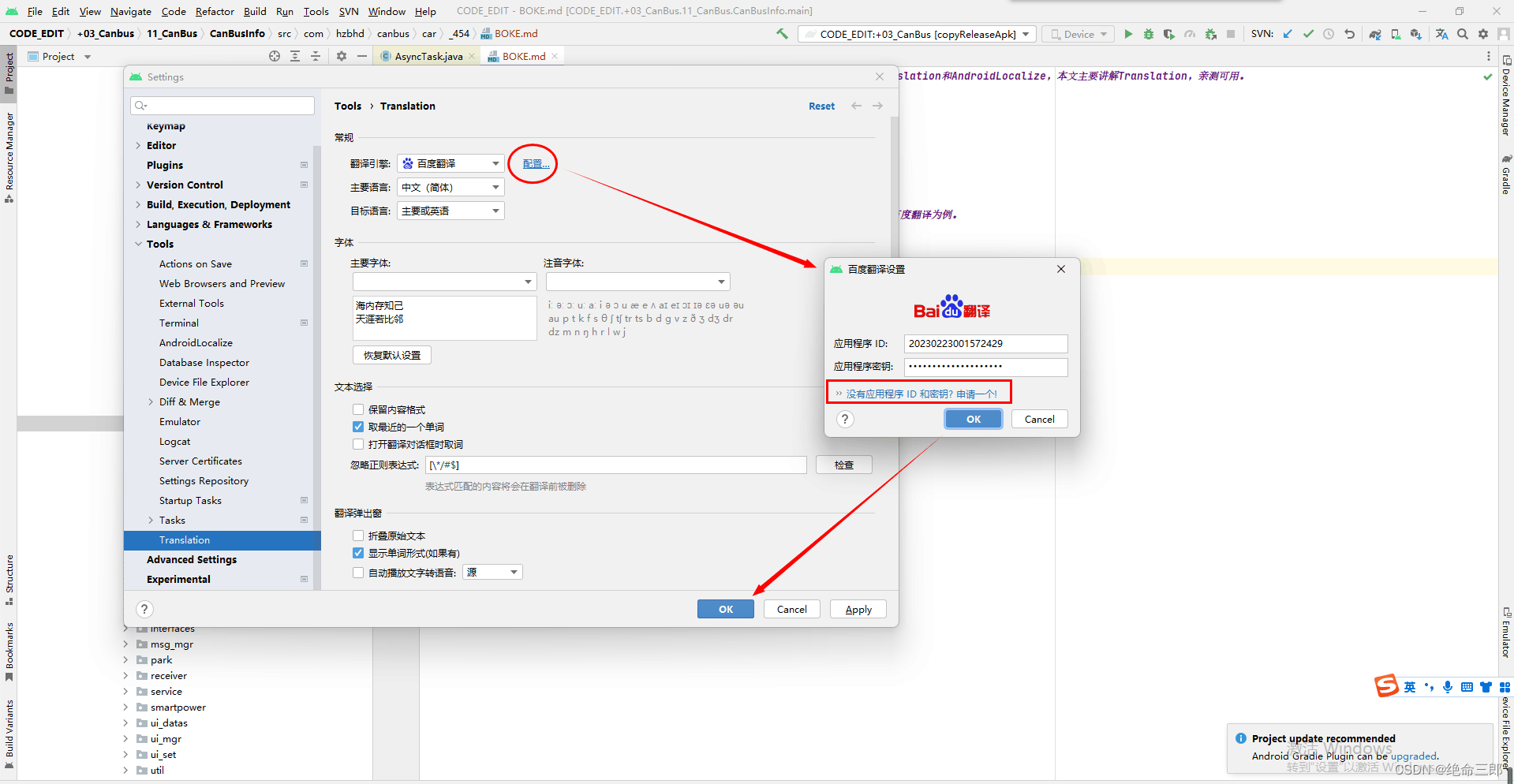Image resolution: width=1514 pixels, height=784 pixels.
Task: Sync project with Gradle files icon
Action: coord(1375,34)
